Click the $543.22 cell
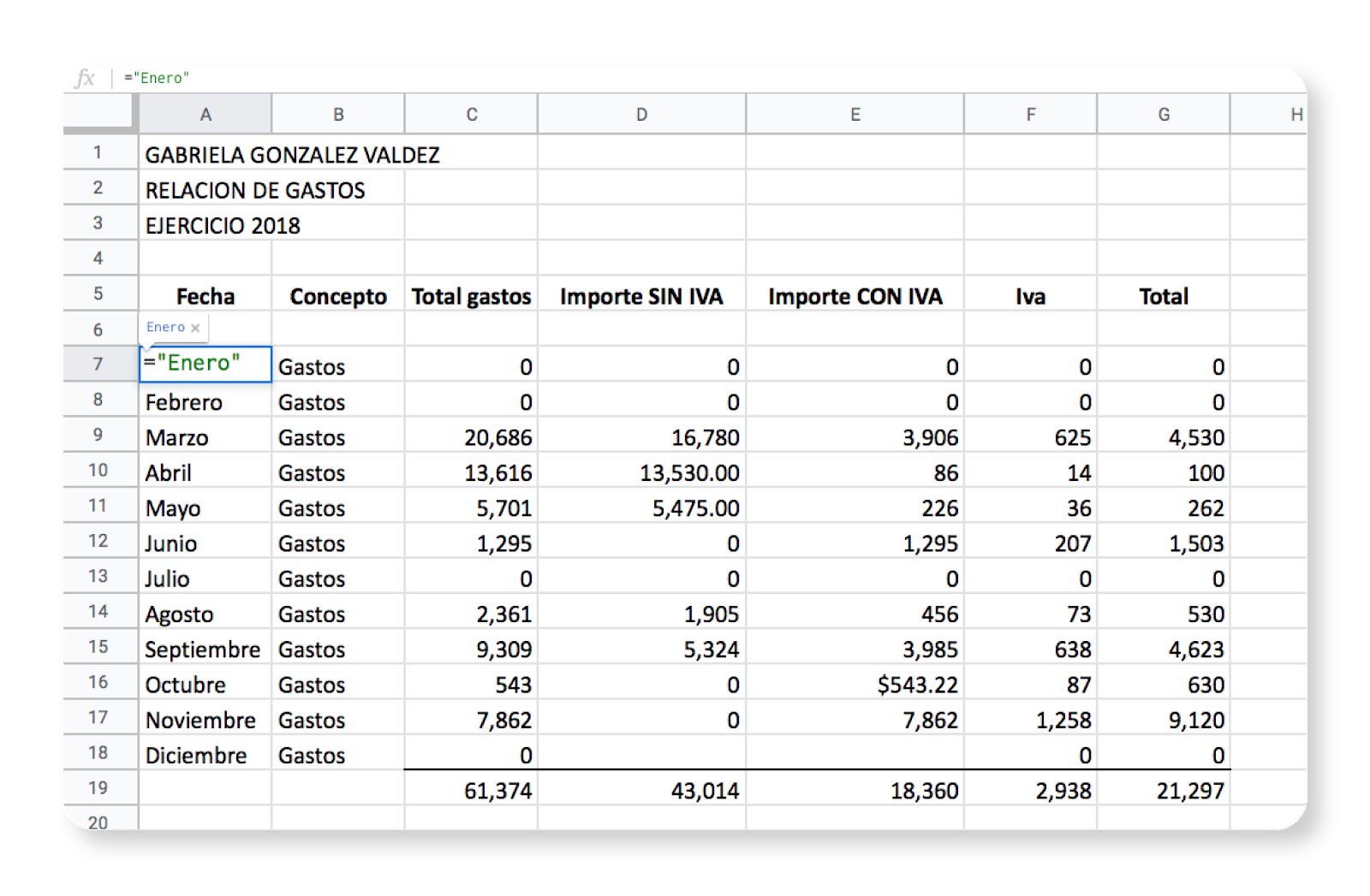Screen dimensions: 1370x896 point(855,685)
